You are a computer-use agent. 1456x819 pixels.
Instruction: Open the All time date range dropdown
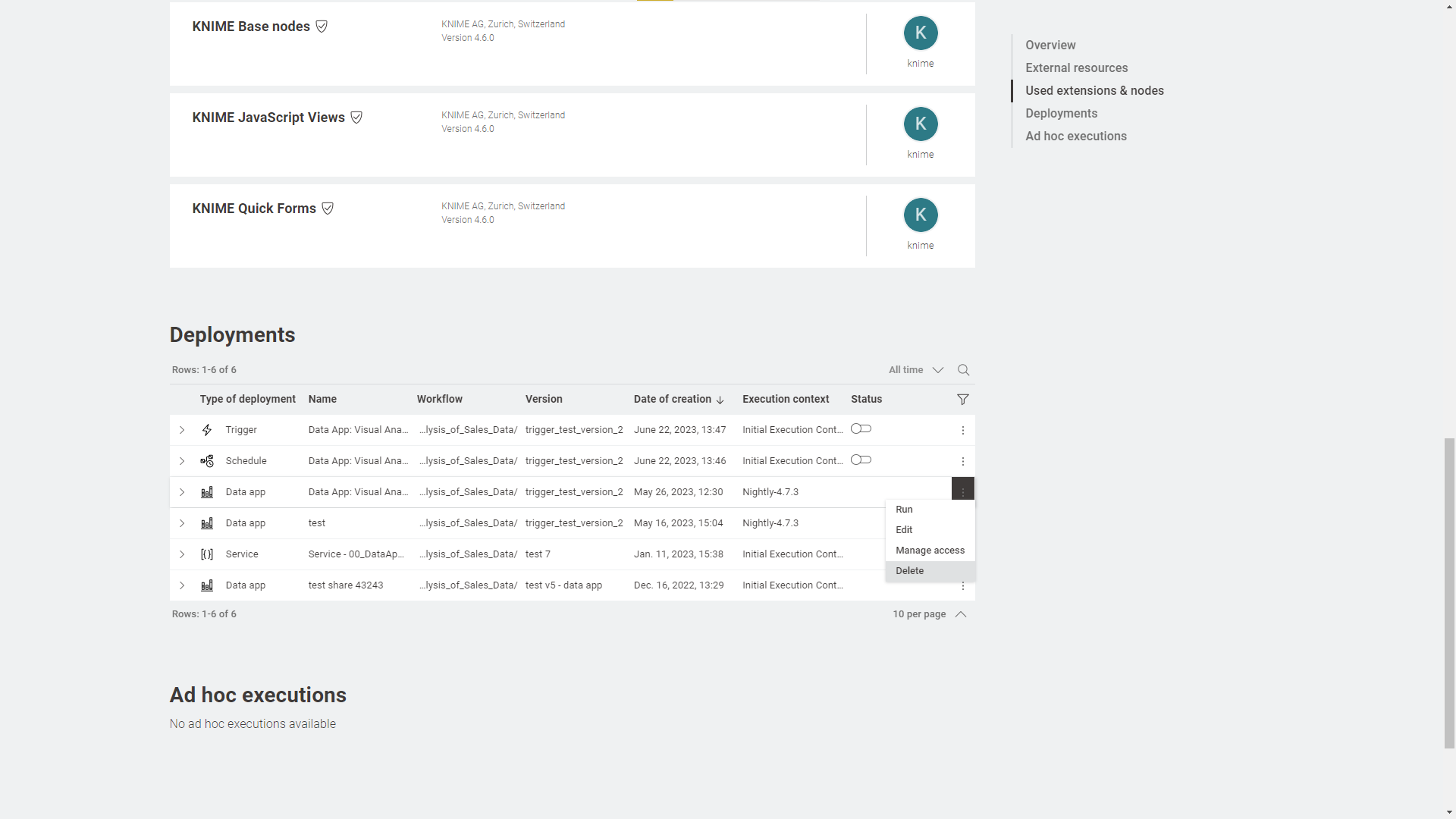tap(916, 370)
